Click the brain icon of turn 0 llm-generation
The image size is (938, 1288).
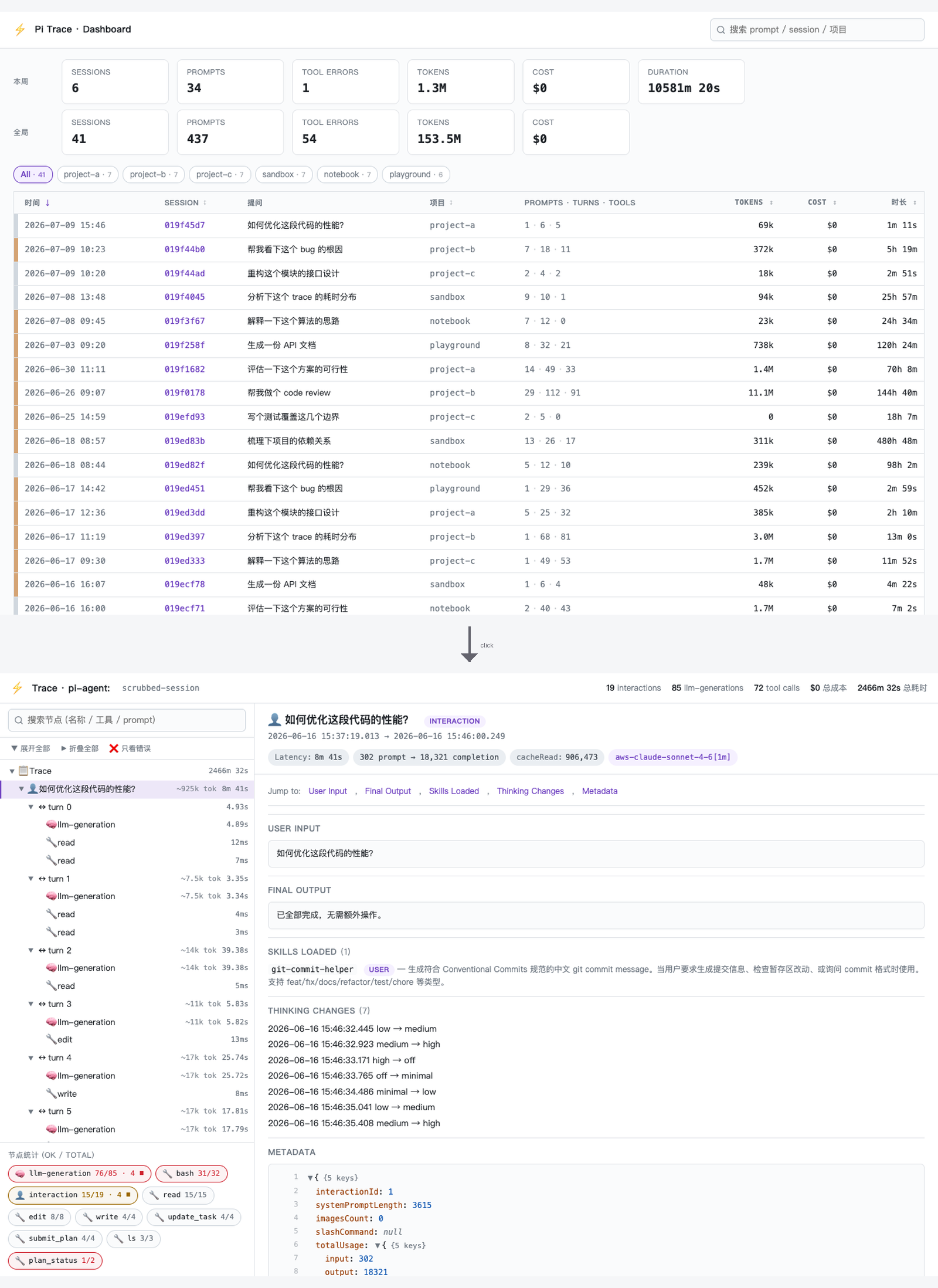point(52,825)
